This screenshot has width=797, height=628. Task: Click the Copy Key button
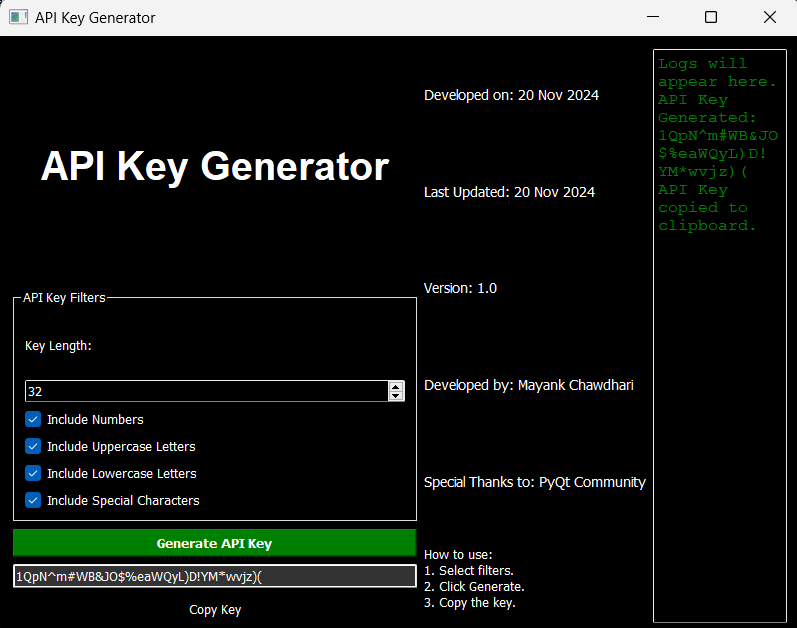click(214, 610)
